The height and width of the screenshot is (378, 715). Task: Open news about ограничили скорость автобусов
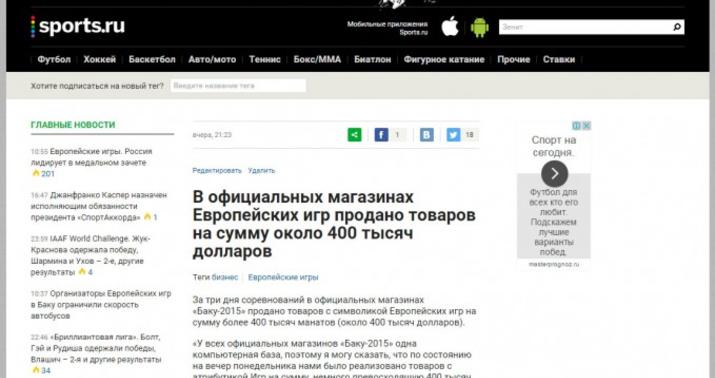101,305
